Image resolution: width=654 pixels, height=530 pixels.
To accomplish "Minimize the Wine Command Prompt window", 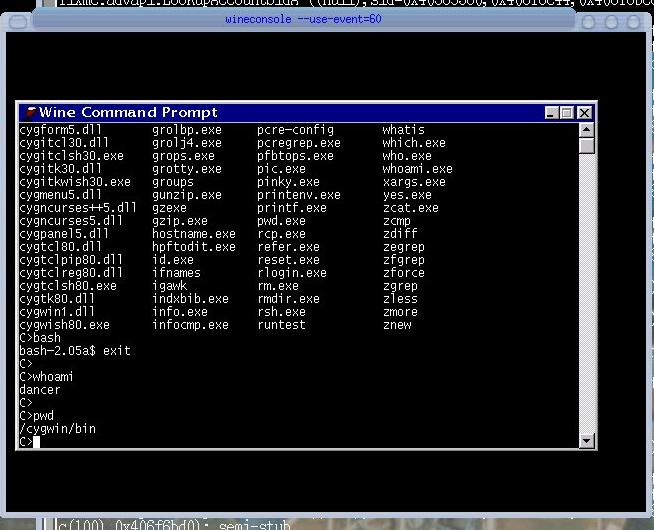I will pyautogui.click(x=551, y=113).
